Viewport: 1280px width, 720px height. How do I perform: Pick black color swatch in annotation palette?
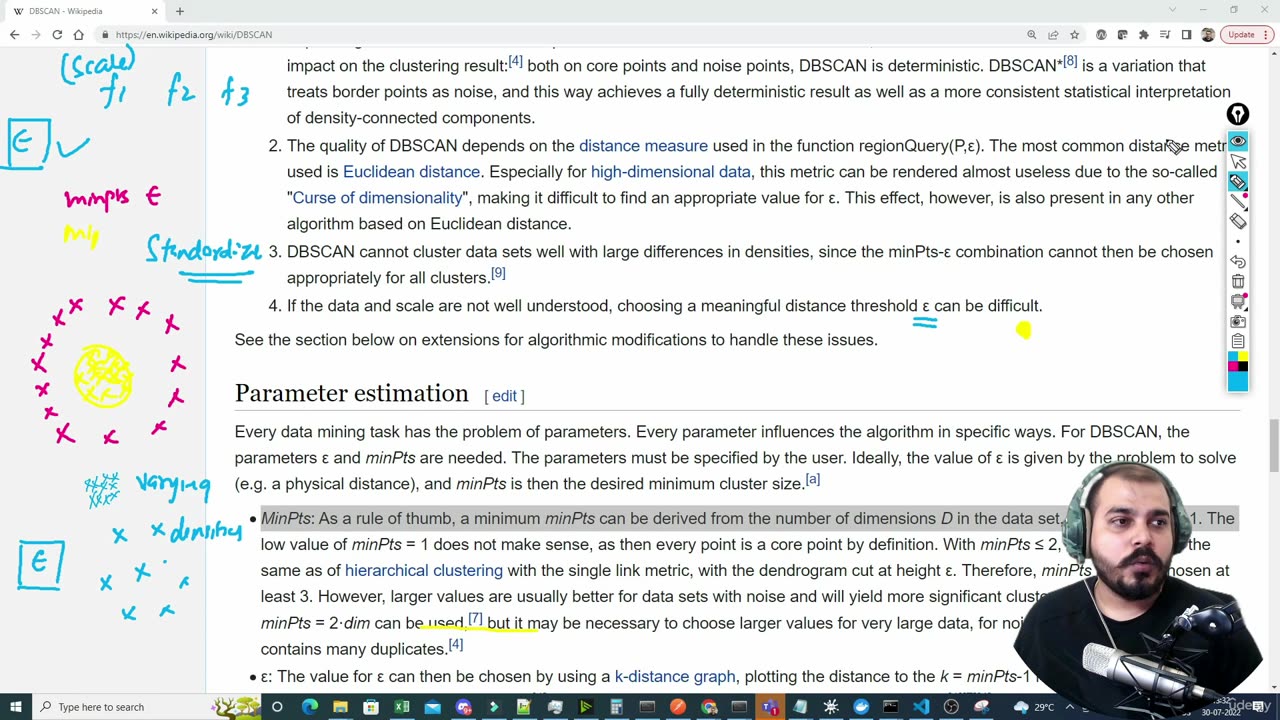[1243, 366]
